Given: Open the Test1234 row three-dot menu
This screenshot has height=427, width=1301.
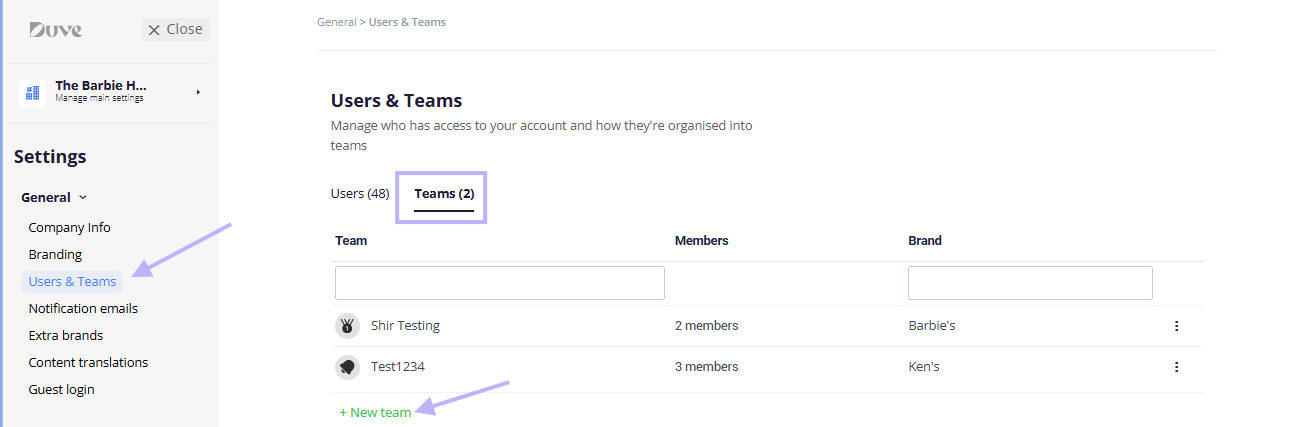Looking at the screenshot, I should (1176, 367).
